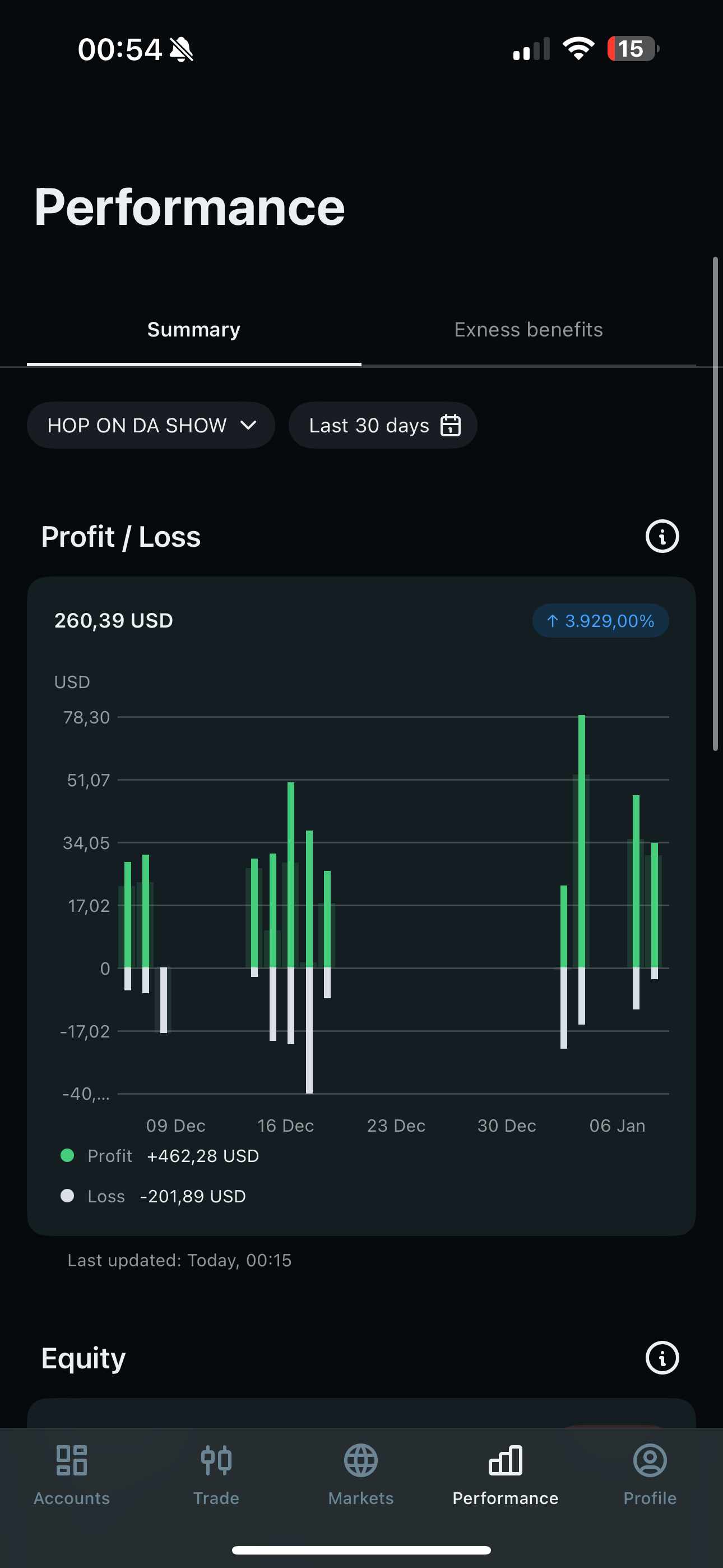Open the Last 30 days range selector
Screen dimensions: 723x1568
click(x=382, y=425)
